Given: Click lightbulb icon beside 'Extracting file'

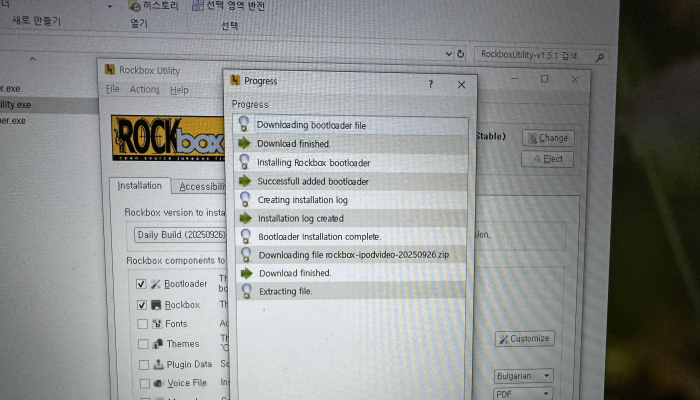Looking at the screenshot, I should 247,291.
